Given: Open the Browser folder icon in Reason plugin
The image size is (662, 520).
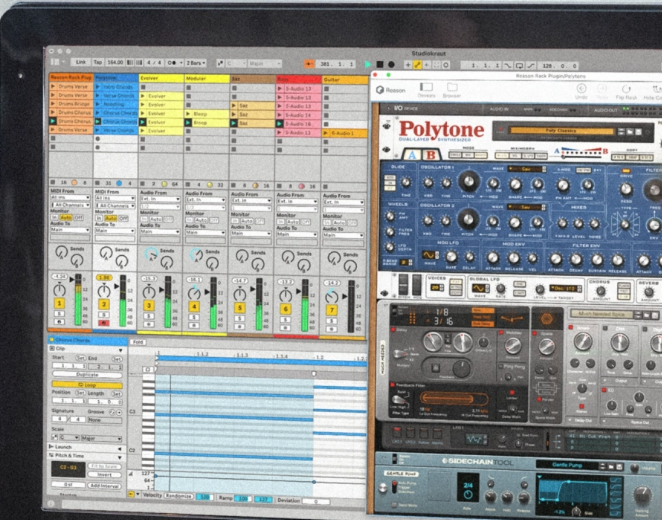Looking at the screenshot, I should 452,87.
